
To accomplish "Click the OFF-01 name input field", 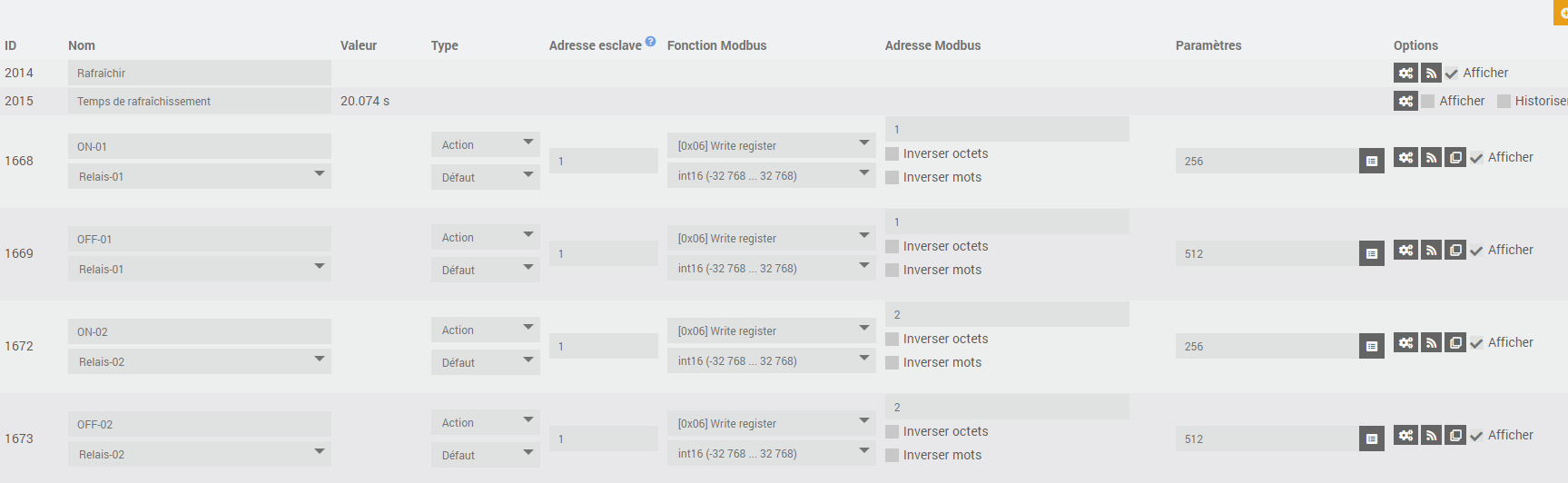I will [200, 239].
